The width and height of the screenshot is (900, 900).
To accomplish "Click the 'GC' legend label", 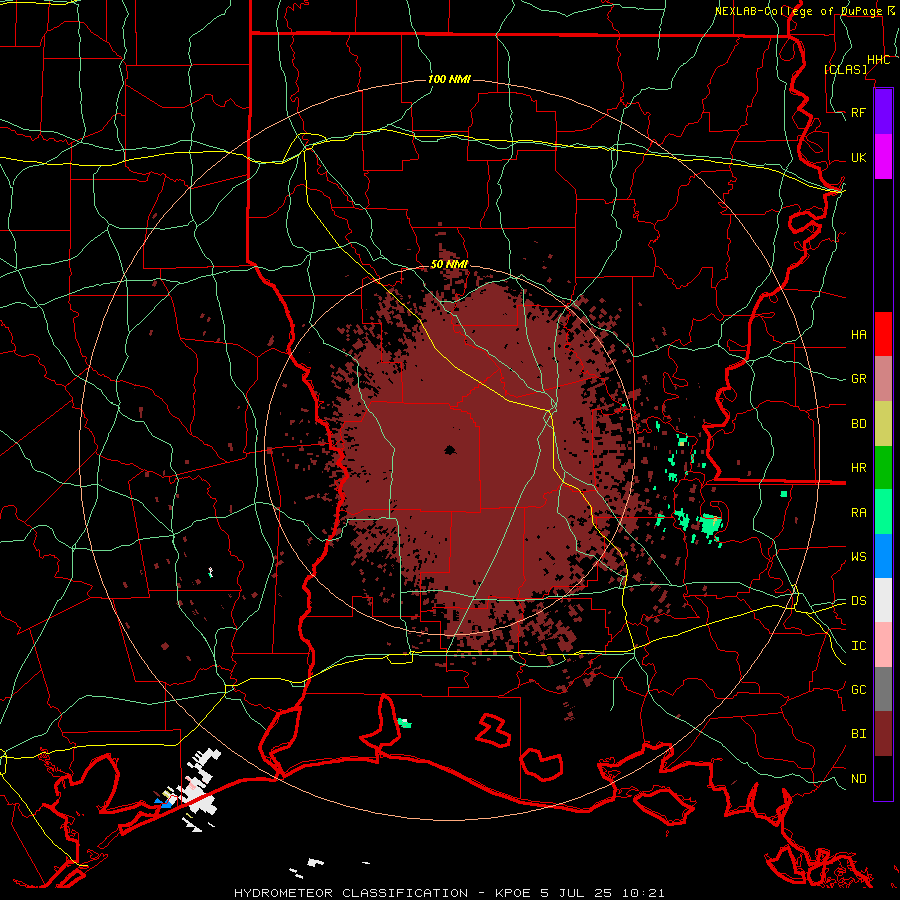I will (x=858, y=689).
